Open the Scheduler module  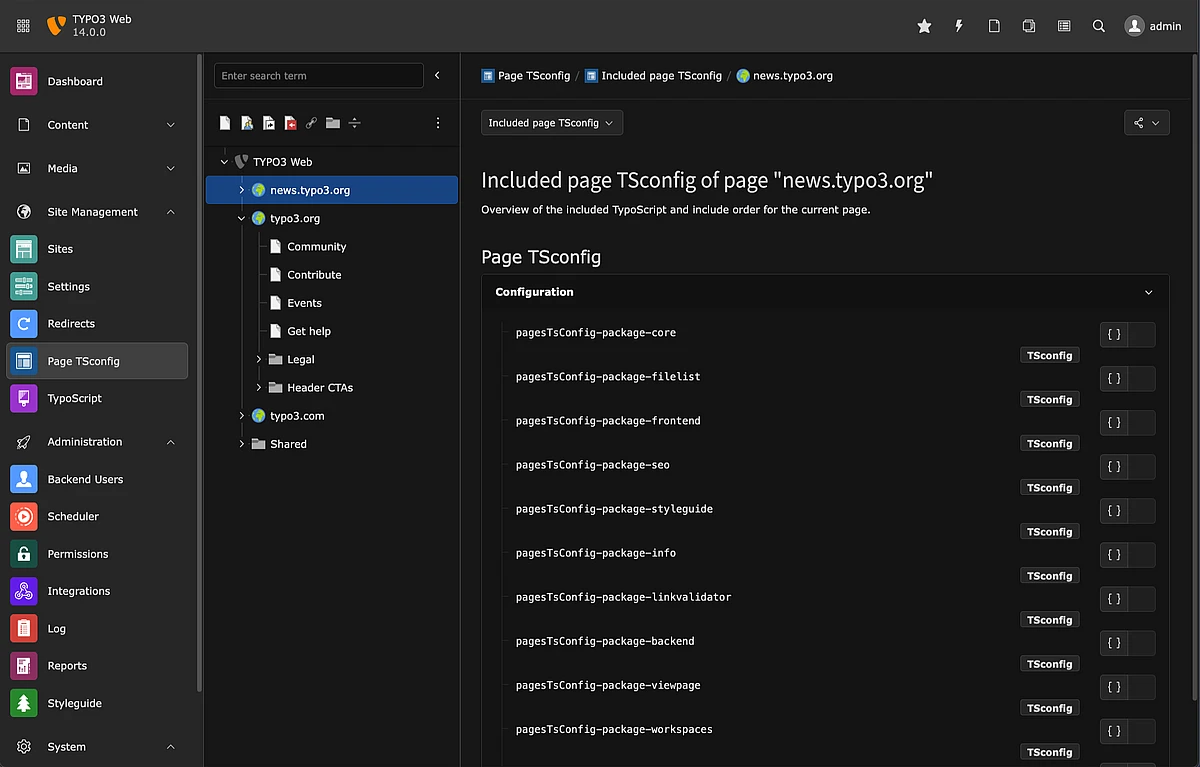73,516
